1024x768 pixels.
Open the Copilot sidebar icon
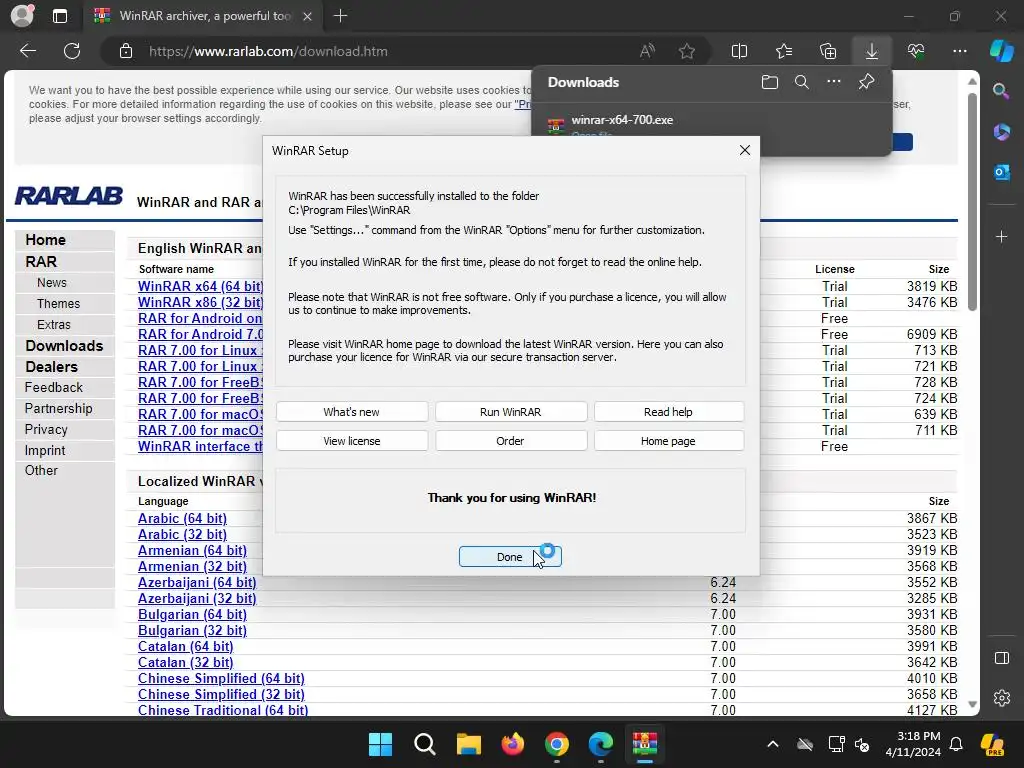[1002, 51]
